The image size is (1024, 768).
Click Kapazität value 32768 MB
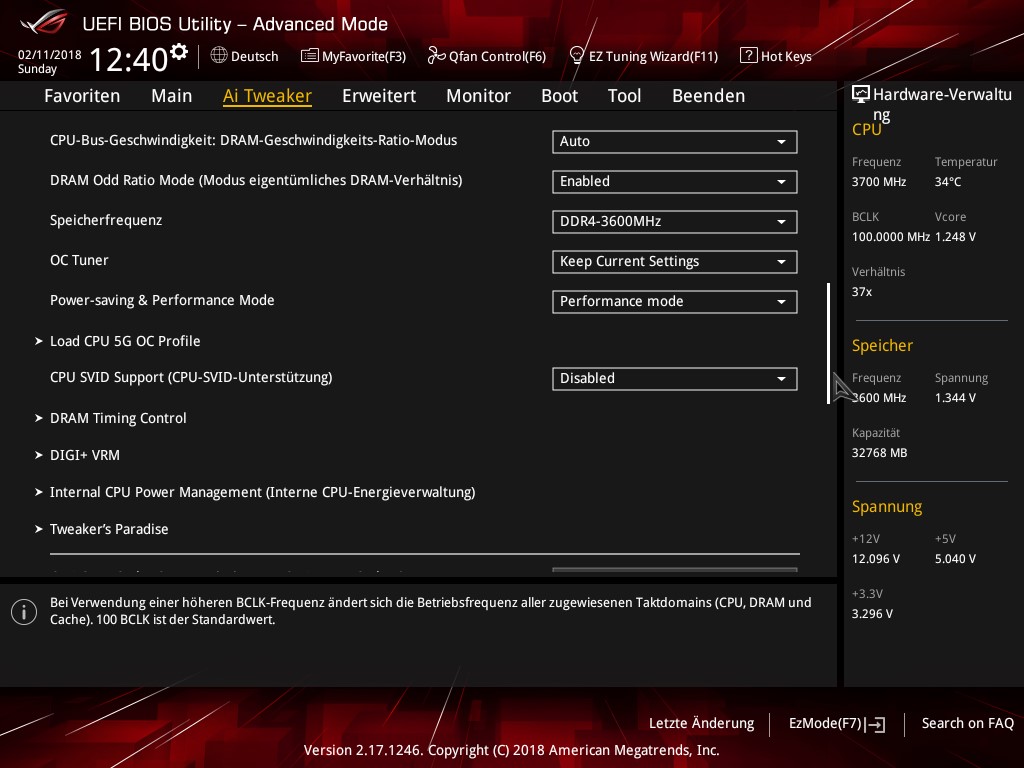(x=879, y=453)
